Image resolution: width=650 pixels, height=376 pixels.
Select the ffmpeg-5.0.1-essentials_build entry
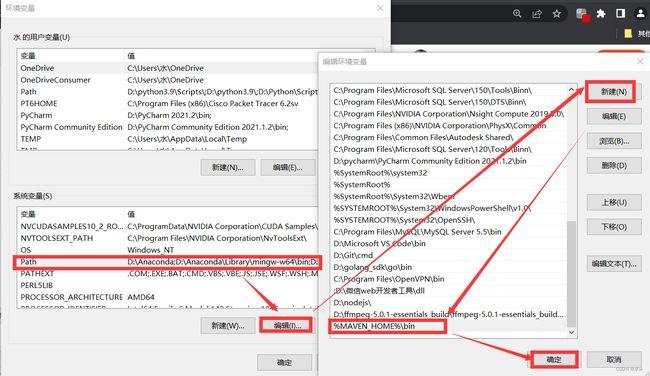coord(449,314)
